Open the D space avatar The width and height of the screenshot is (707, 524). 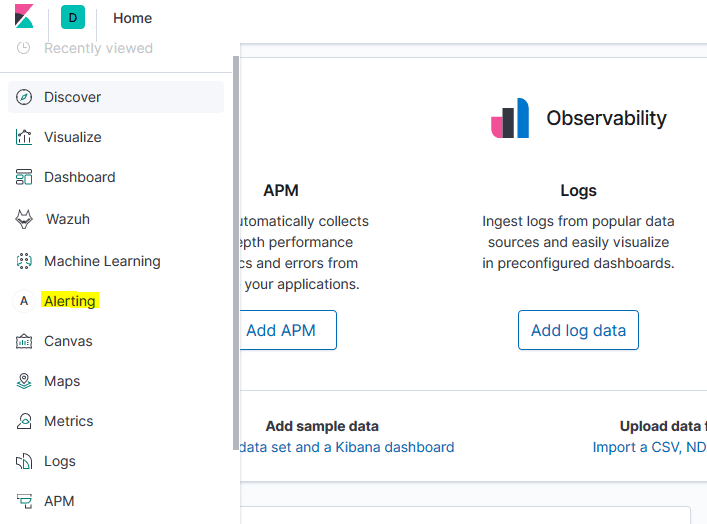(73, 17)
